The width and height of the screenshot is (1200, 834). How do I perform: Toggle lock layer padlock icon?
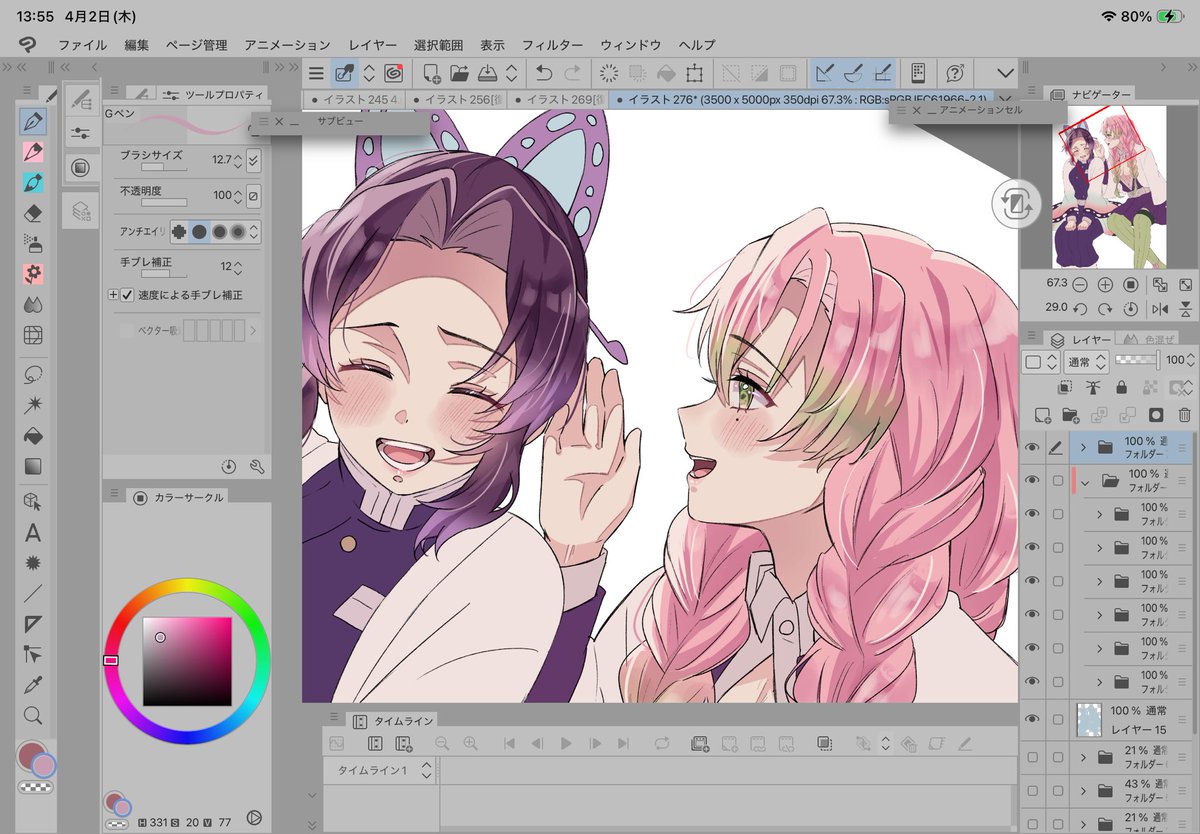1120,387
